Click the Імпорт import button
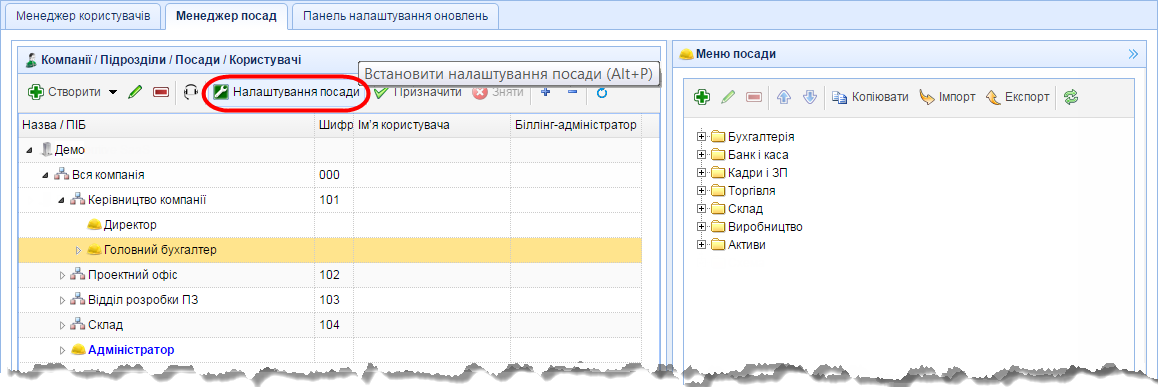This screenshot has height=387, width=1158. click(948, 97)
